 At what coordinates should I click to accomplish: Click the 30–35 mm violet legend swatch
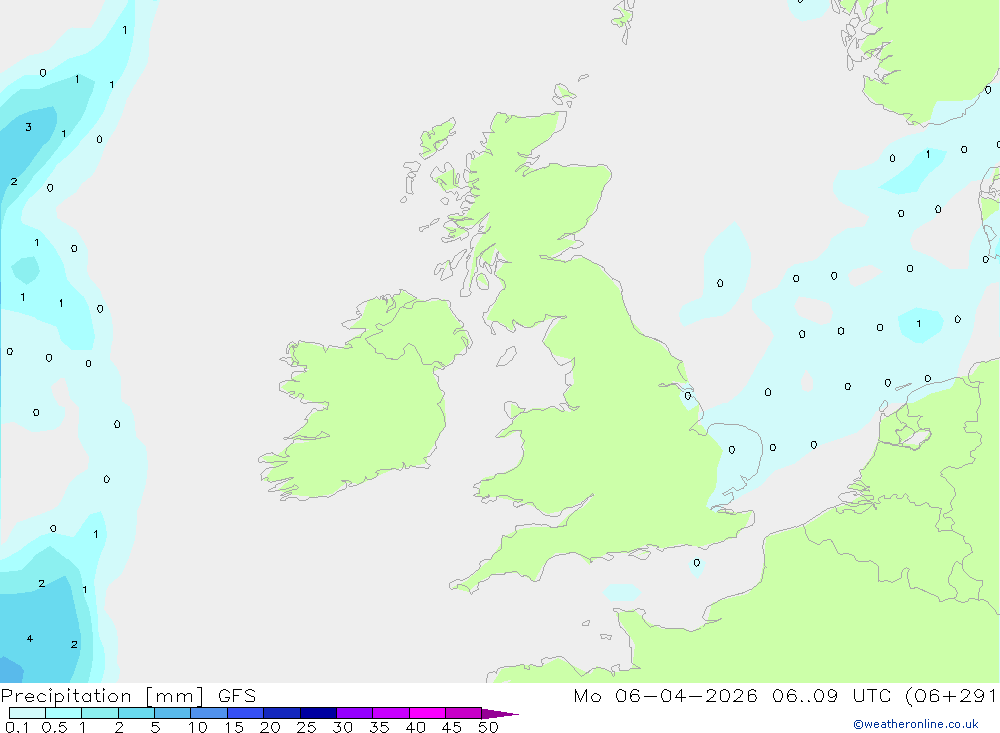click(x=355, y=713)
